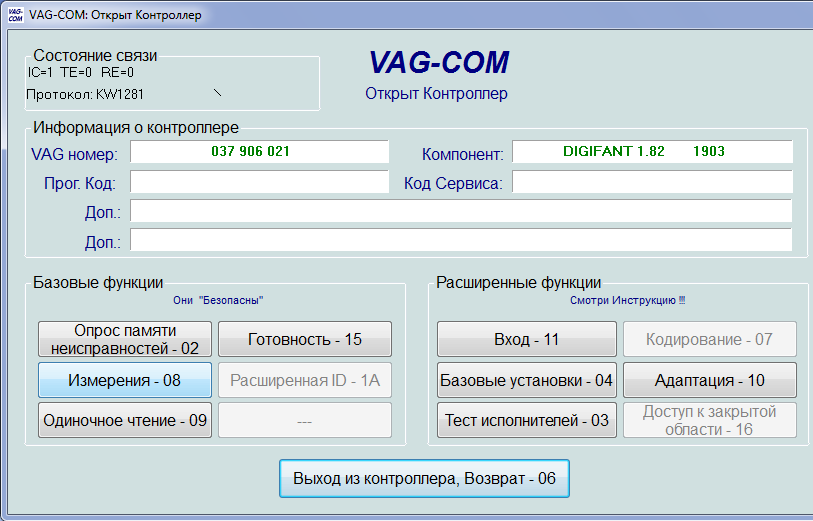This screenshot has height=521, width=813.
Task: Click the 'IC=1 TE=0 RE=0' status text
Action: pos(80,72)
